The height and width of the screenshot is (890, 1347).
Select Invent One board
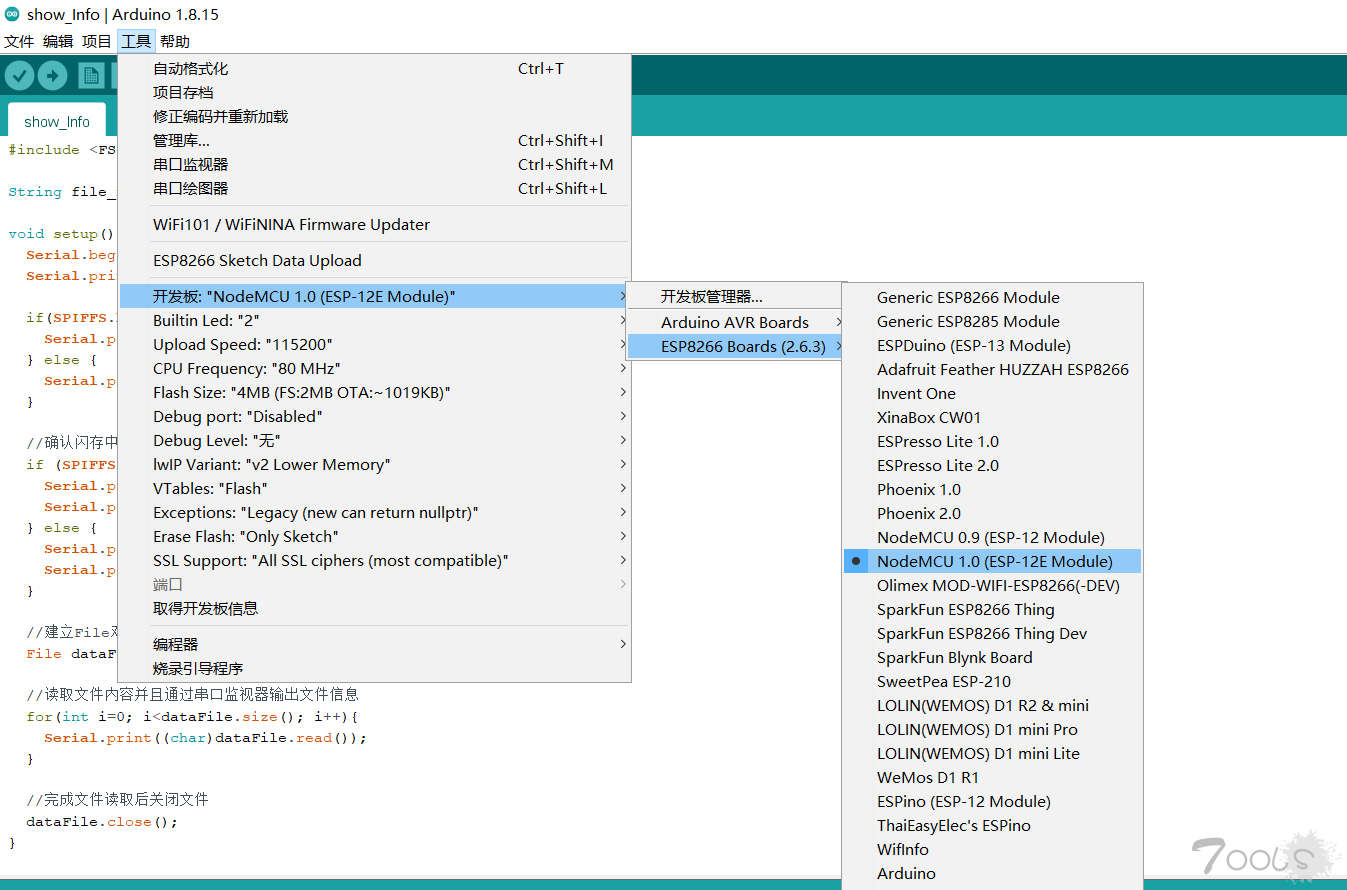(992, 393)
